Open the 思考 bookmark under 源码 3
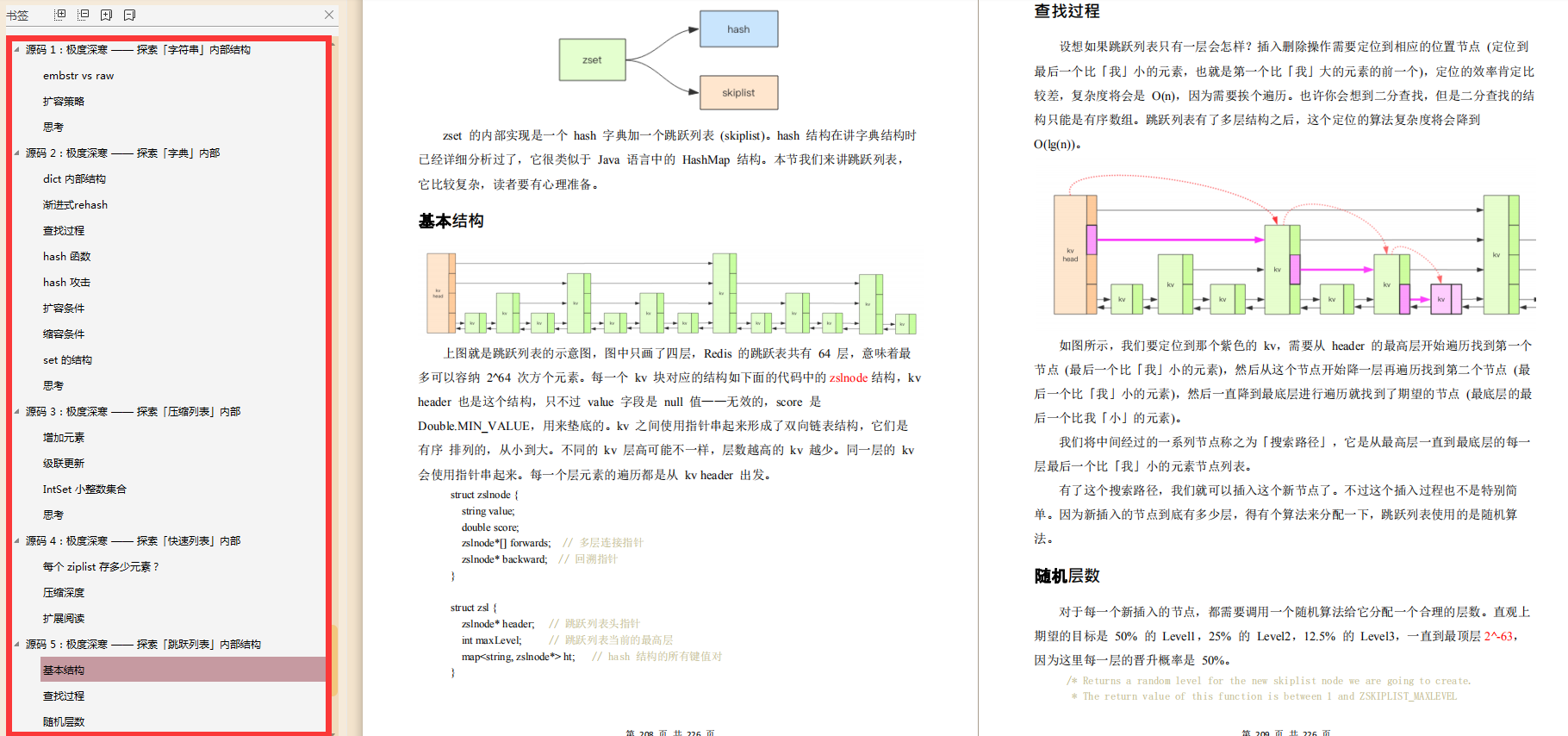 [x=53, y=515]
